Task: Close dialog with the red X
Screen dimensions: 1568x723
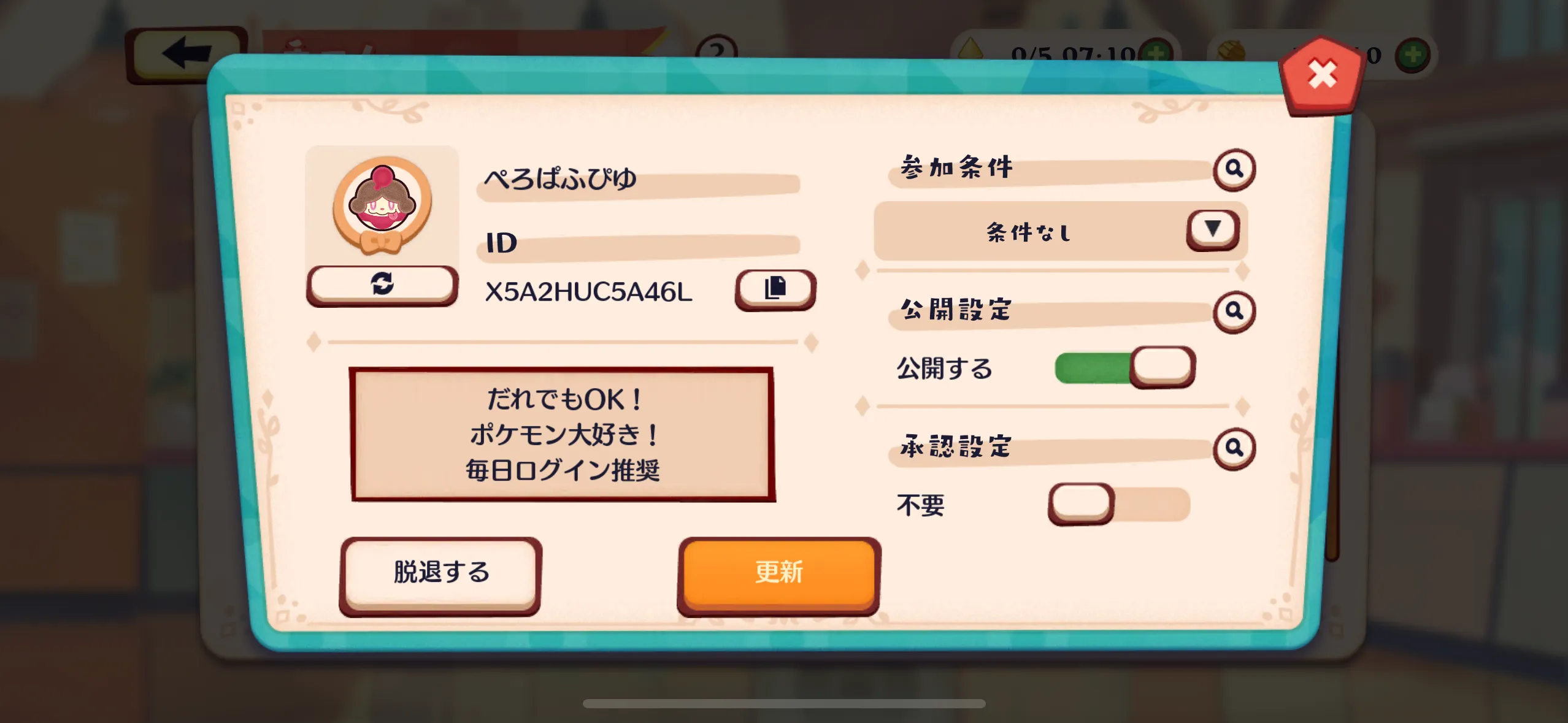Action: click(x=1322, y=75)
